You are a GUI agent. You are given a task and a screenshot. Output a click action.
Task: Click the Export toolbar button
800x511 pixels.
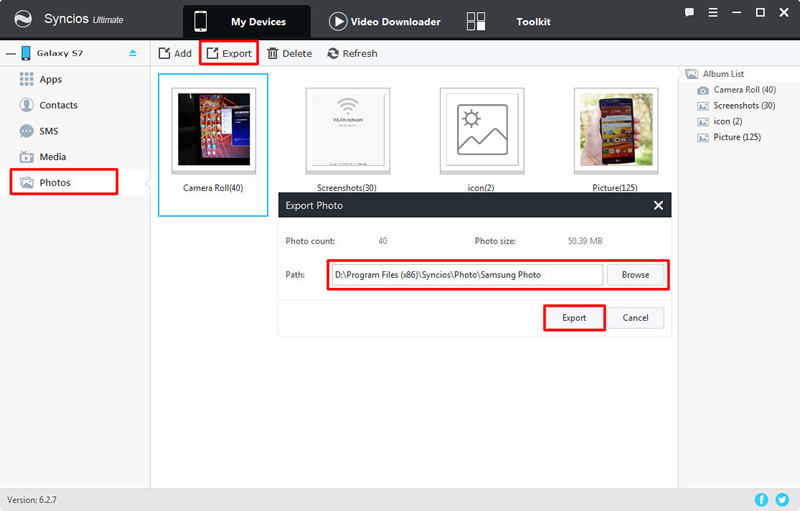click(229, 53)
